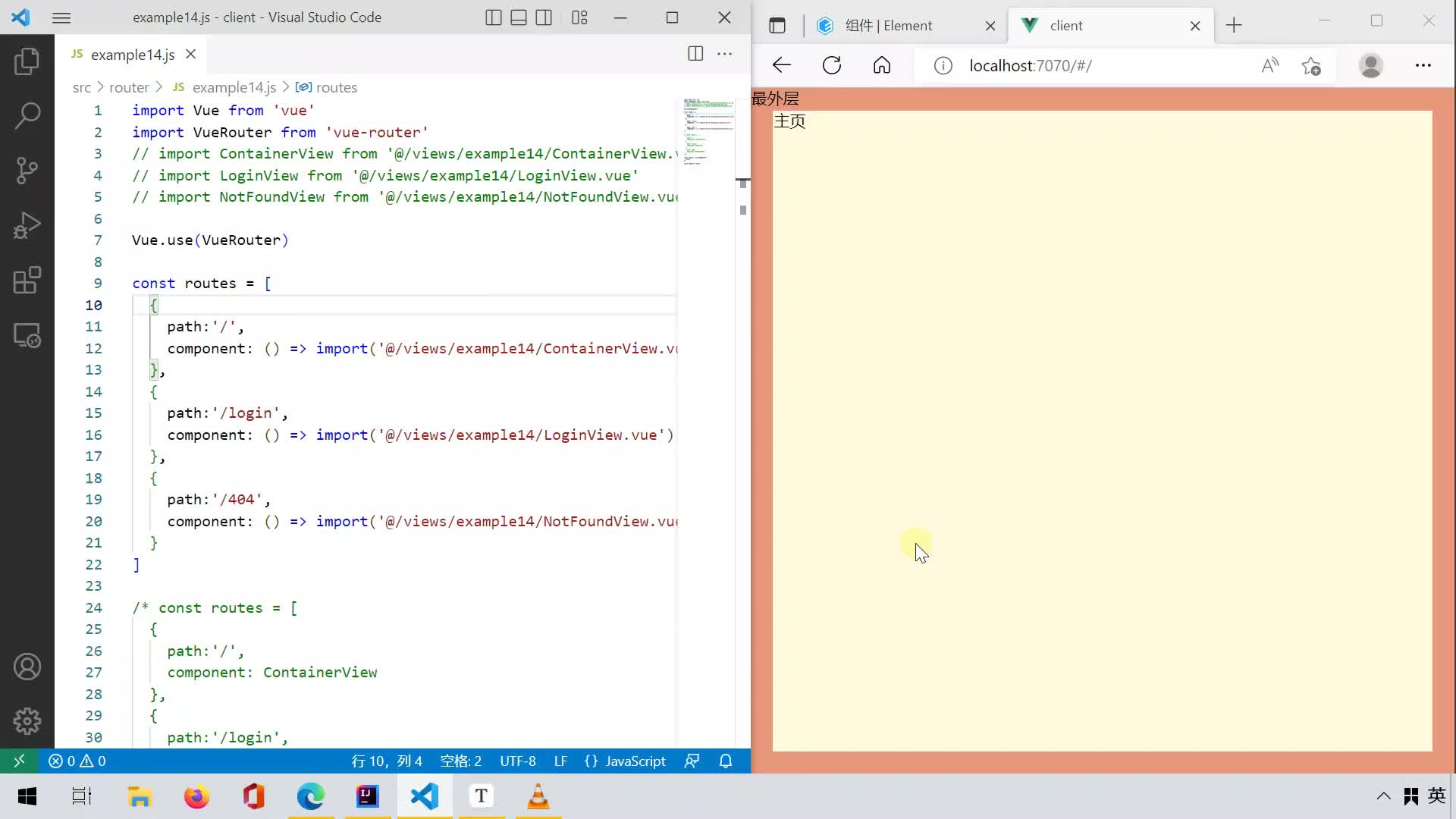Add page to favorites
The height and width of the screenshot is (819, 1456).
pyautogui.click(x=1311, y=66)
